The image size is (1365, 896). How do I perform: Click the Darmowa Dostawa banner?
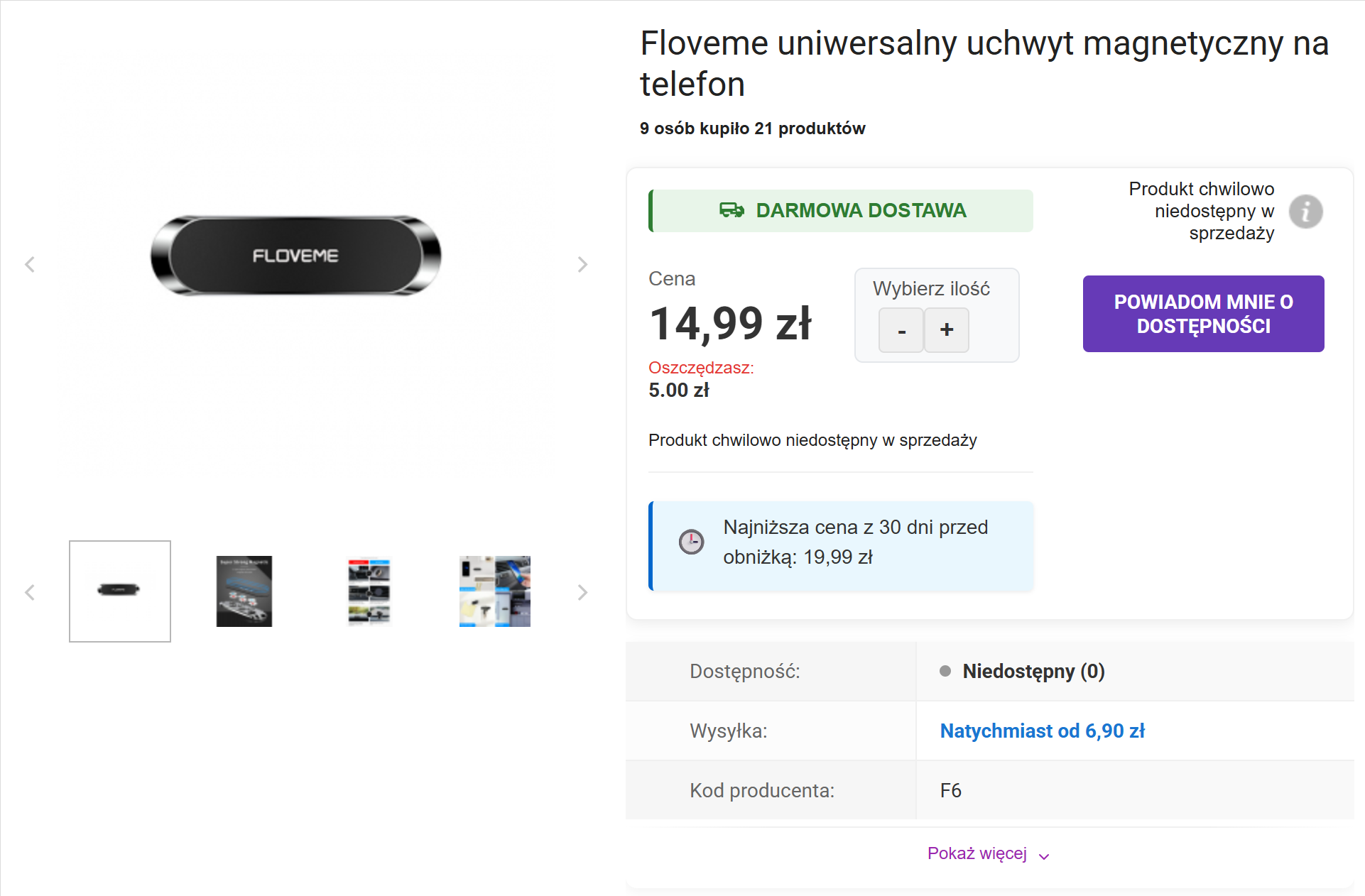[x=842, y=211]
